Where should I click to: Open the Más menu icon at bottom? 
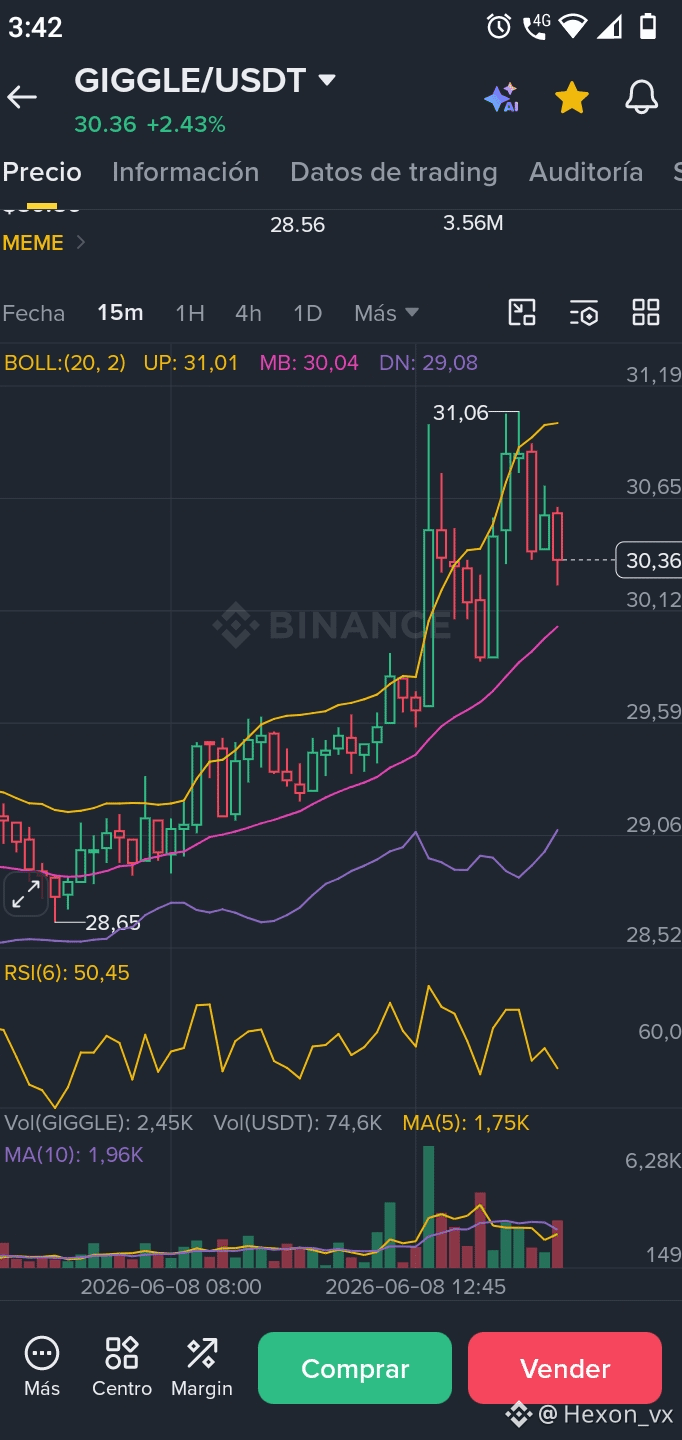42,1367
